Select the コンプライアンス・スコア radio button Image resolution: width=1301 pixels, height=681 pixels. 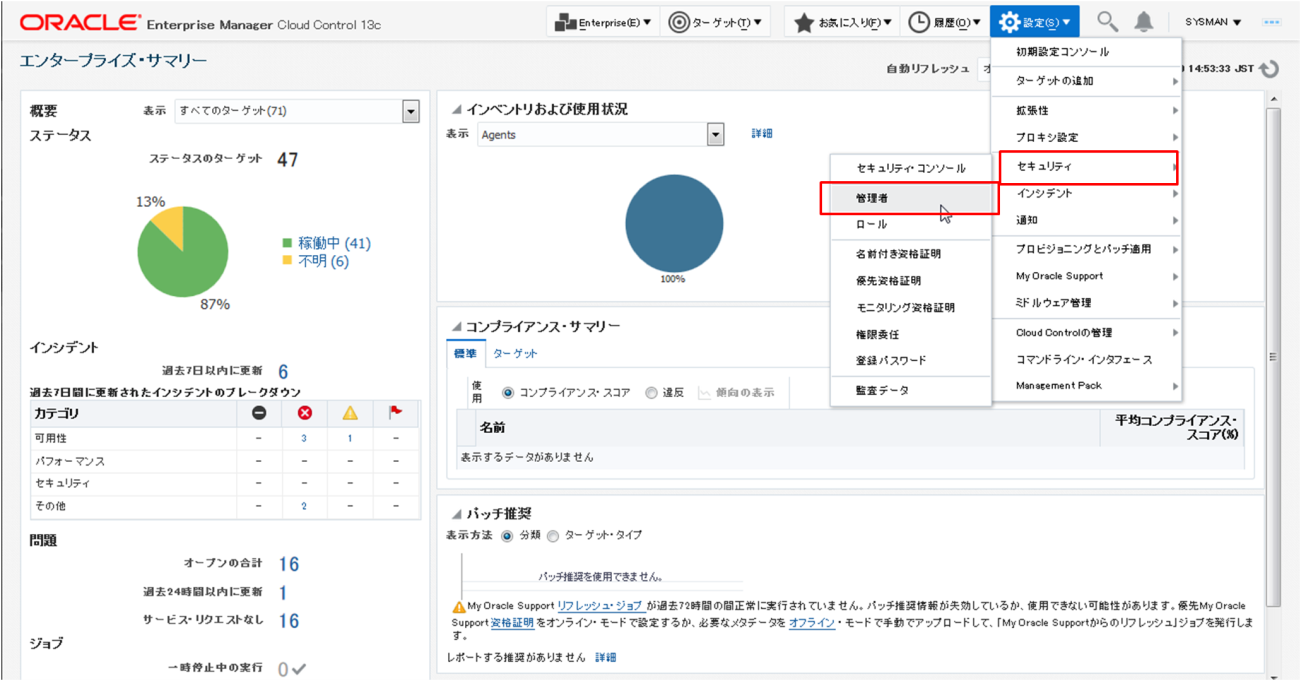pyautogui.click(x=508, y=393)
